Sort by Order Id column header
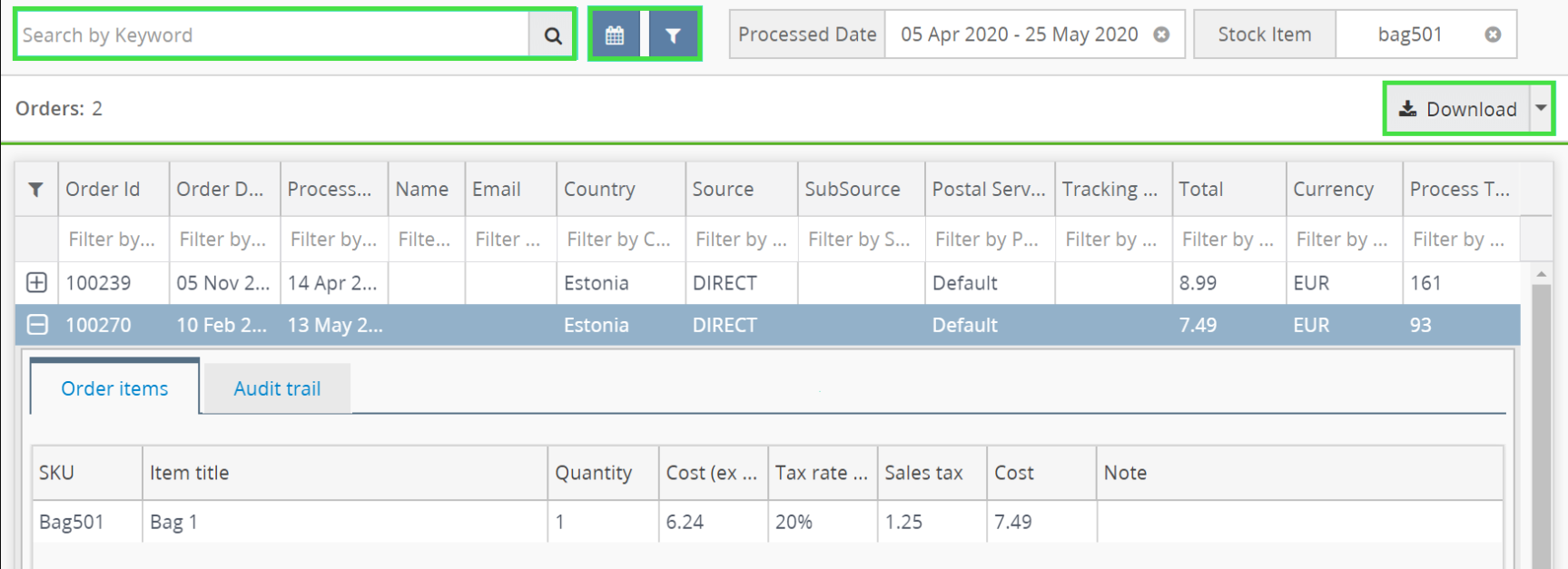The width and height of the screenshot is (1568, 569). click(x=113, y=189)
